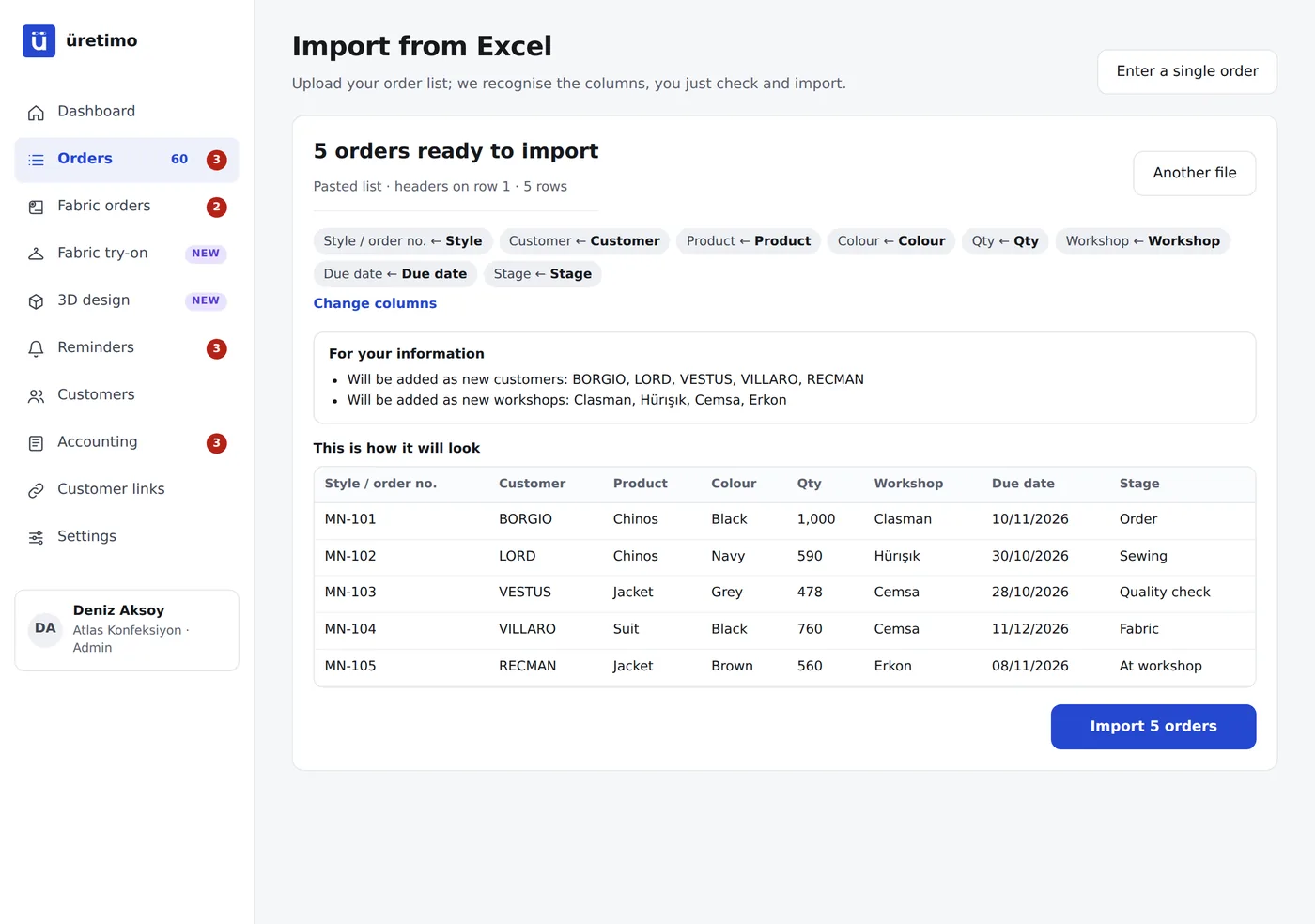Viewport: 1315px width, 924px height.
Task: Click the Settings sliders icon
Action: tap(36, 537)
